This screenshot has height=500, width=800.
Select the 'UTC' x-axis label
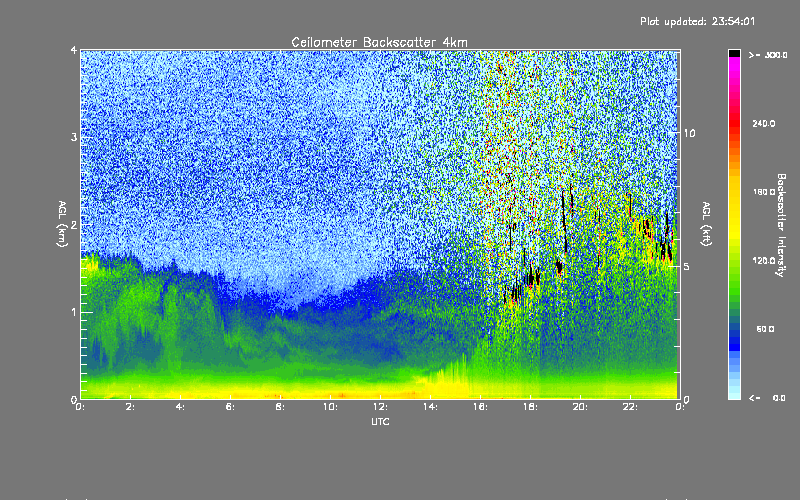tap(380, 421)
